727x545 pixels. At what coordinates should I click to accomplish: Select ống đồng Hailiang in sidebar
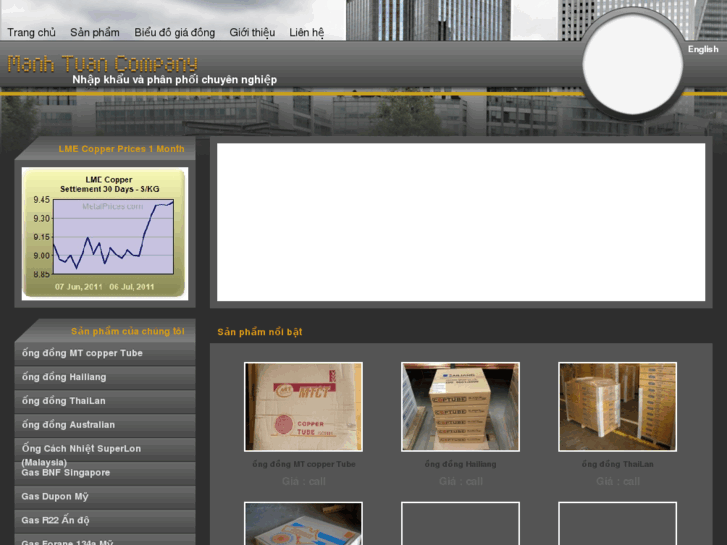pos(105,377)
